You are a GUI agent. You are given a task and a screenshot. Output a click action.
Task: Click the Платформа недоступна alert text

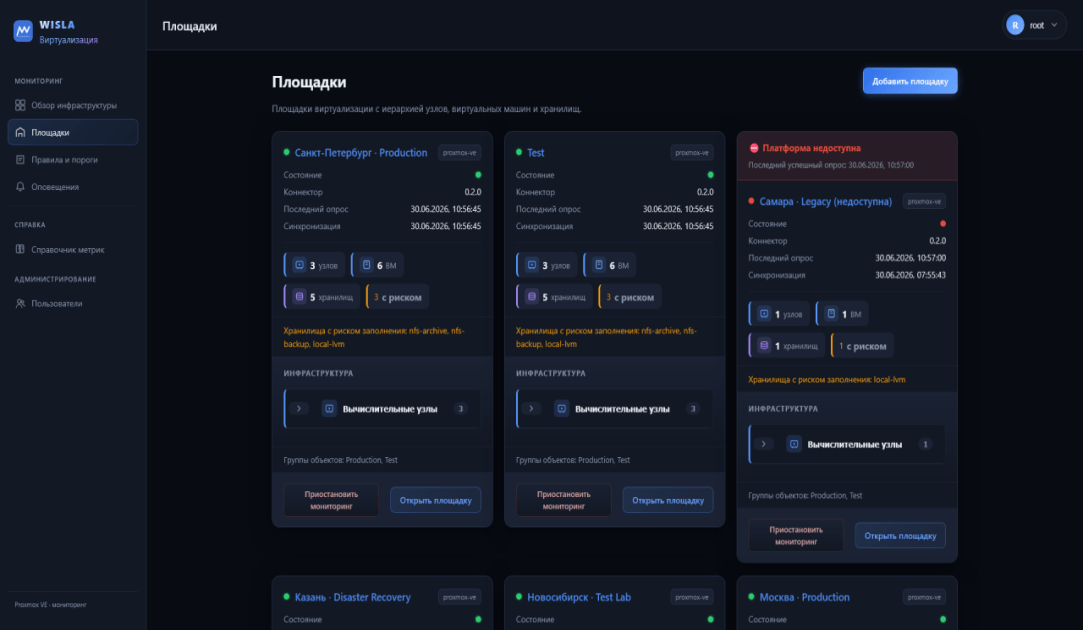tap(812, 148)
